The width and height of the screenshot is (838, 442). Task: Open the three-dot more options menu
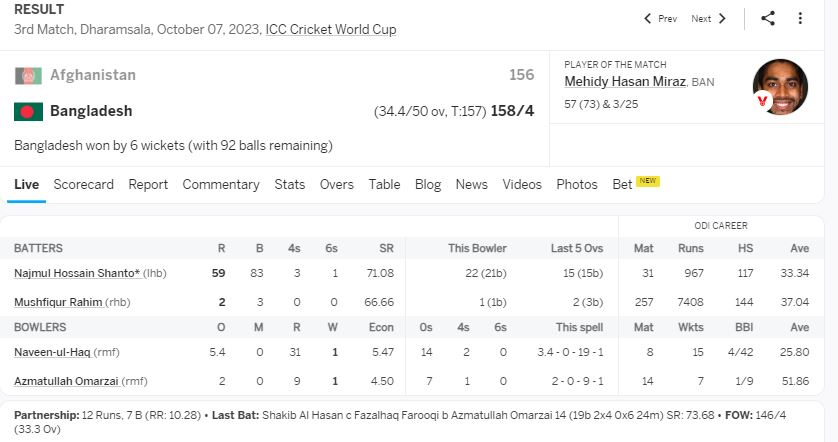click(x=800, y=18)
